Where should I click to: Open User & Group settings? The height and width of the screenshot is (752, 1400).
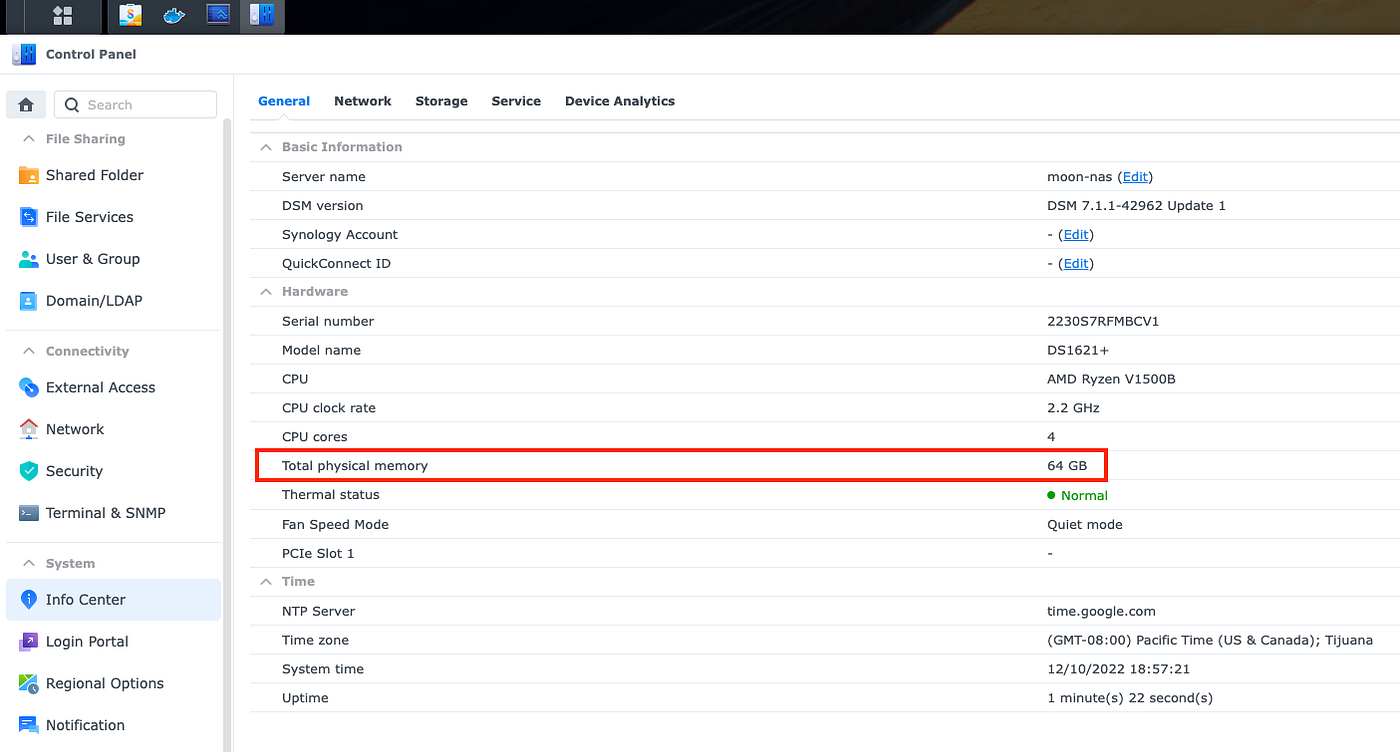coord(113,259)
